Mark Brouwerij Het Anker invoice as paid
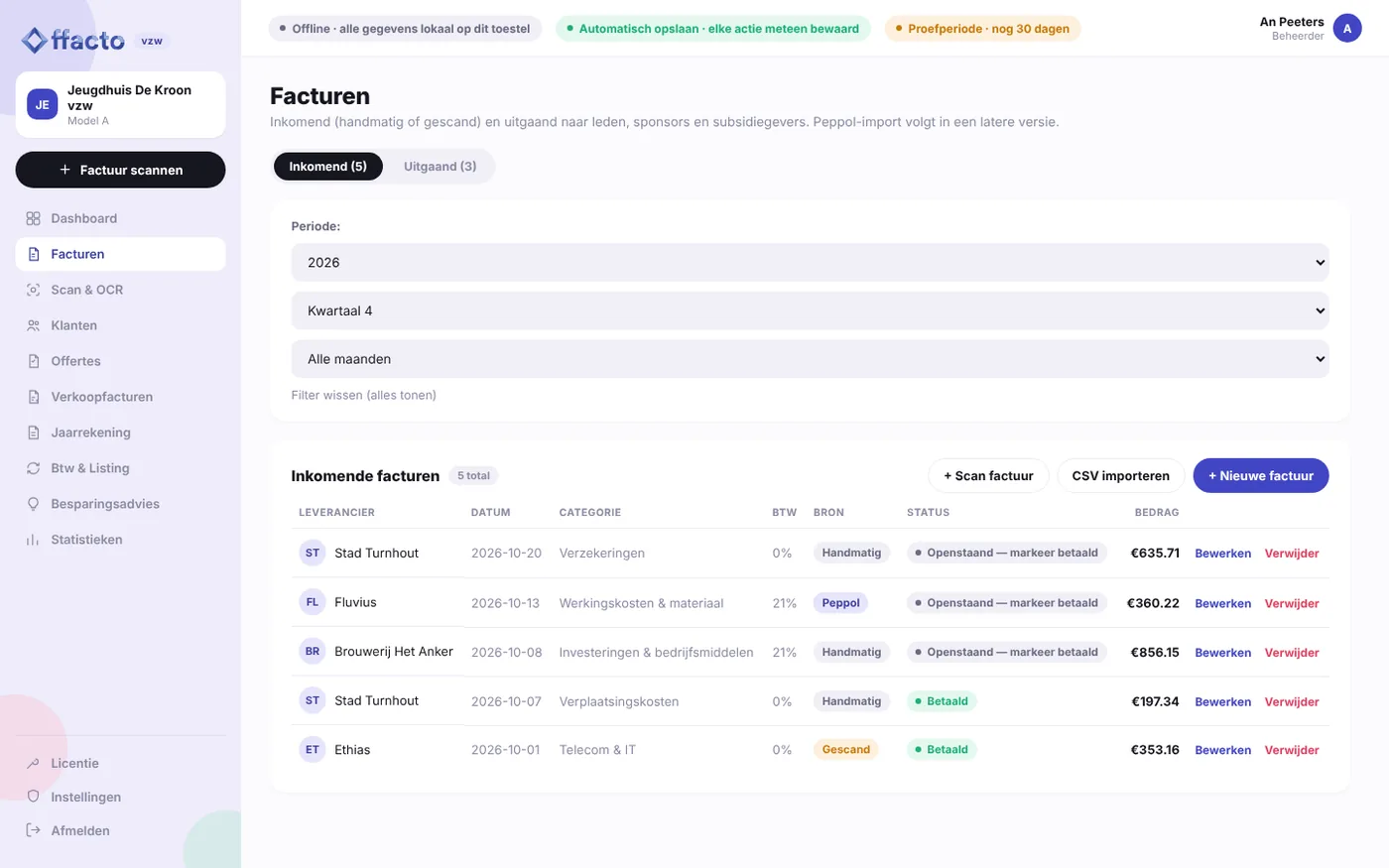1389x868 pixels. (1006, 652)
